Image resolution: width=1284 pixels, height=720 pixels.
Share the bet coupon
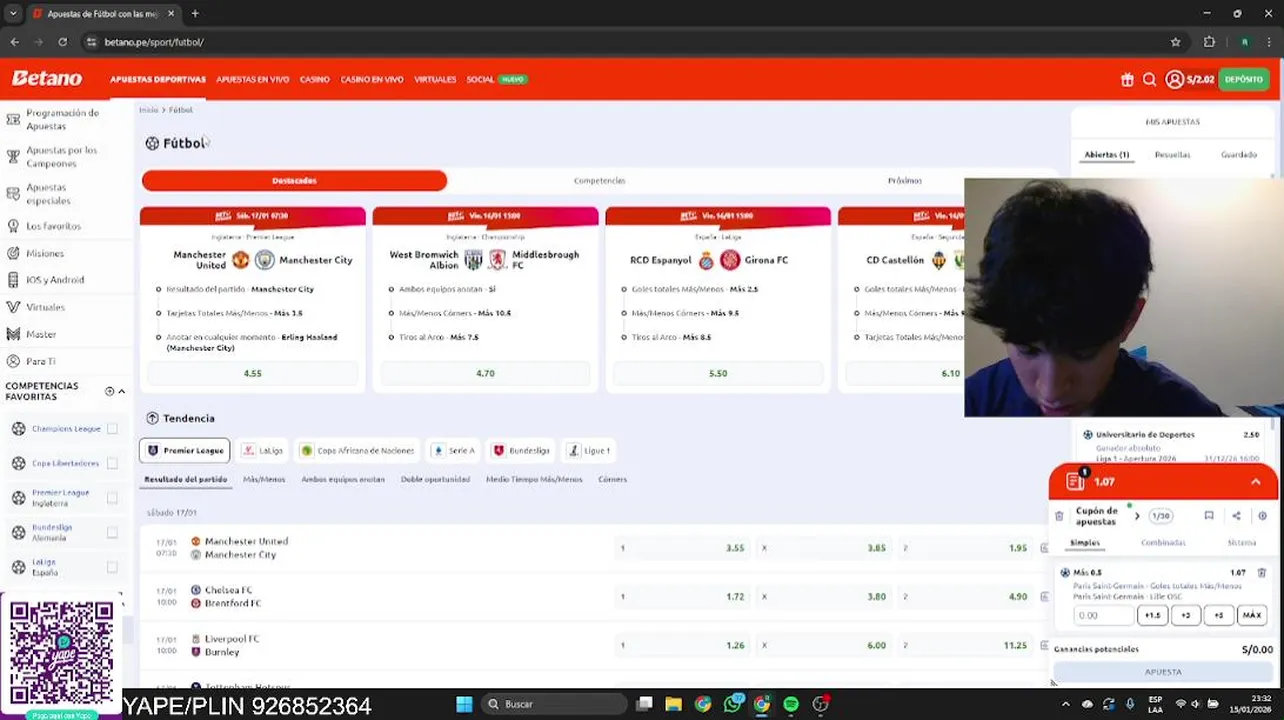pos(1236,516)
